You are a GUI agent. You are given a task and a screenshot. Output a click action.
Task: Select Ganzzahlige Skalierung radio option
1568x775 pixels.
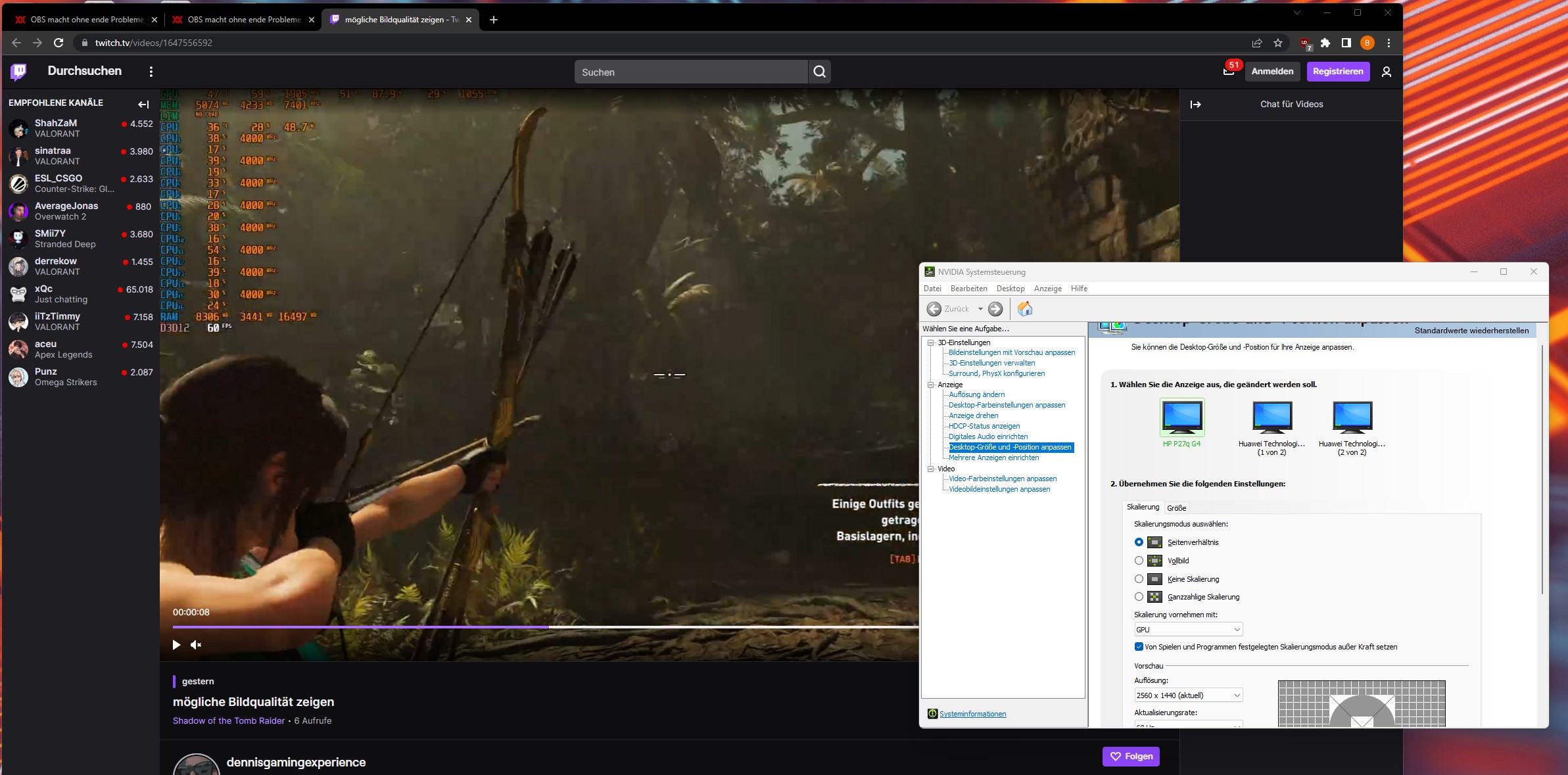[x=1139, y=597]
